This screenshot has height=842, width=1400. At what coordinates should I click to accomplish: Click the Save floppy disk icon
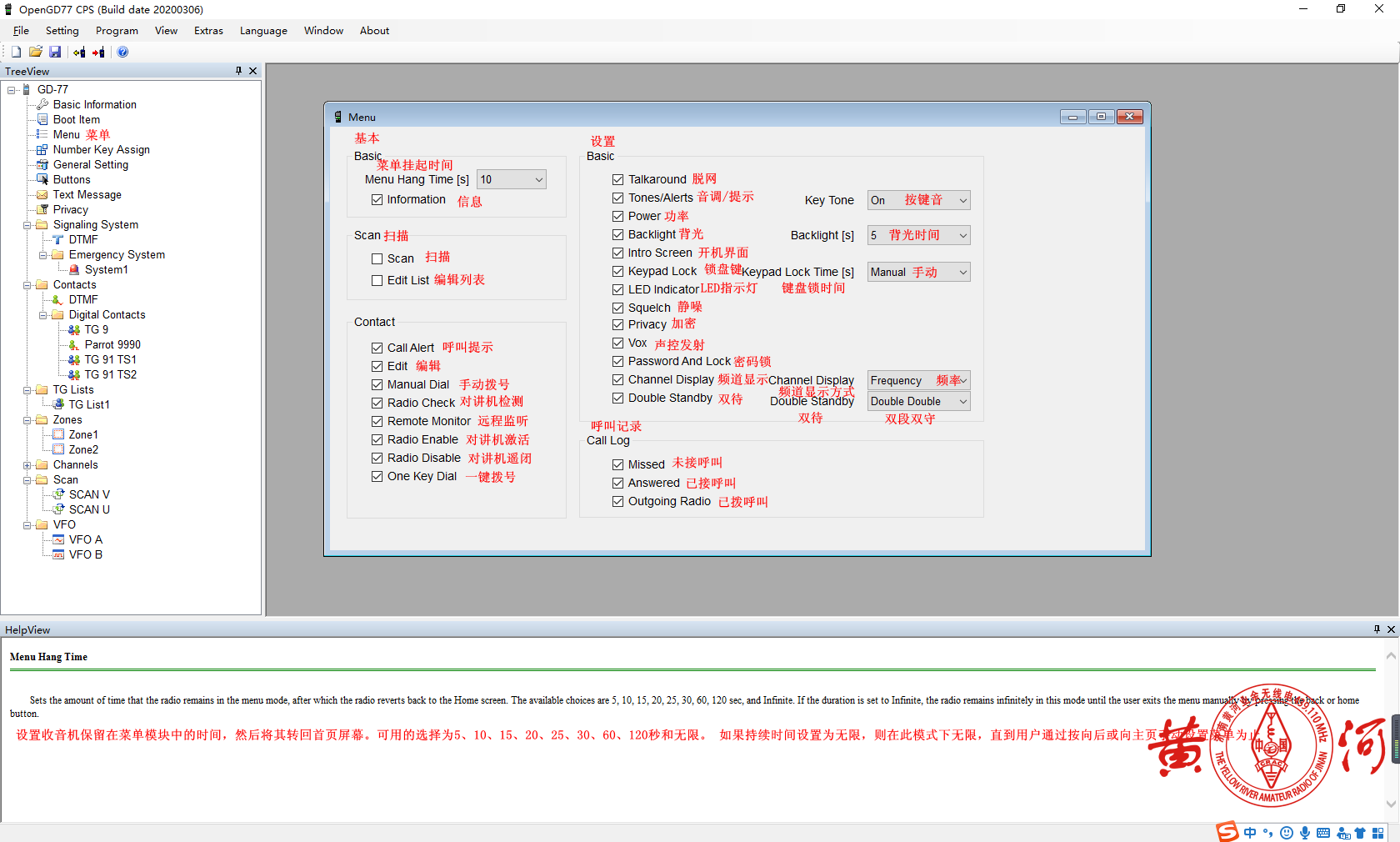tap(55, 52)
